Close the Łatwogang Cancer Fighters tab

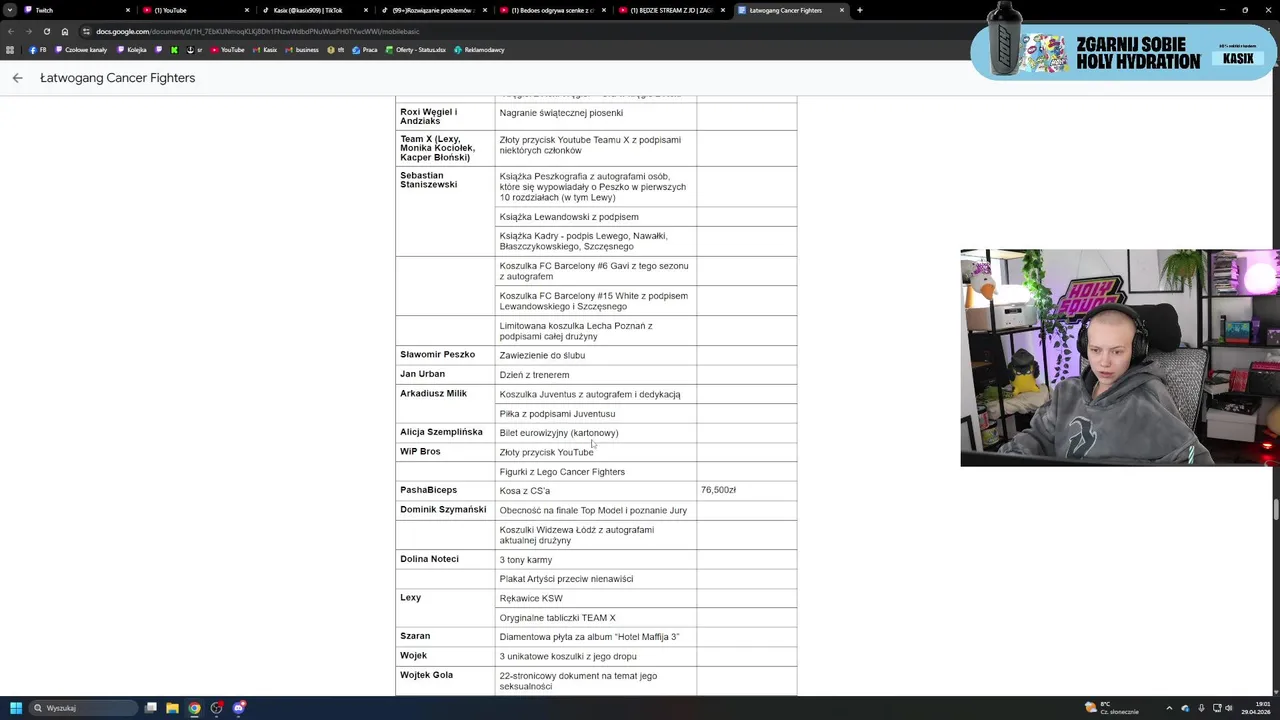tap(842, 10)
